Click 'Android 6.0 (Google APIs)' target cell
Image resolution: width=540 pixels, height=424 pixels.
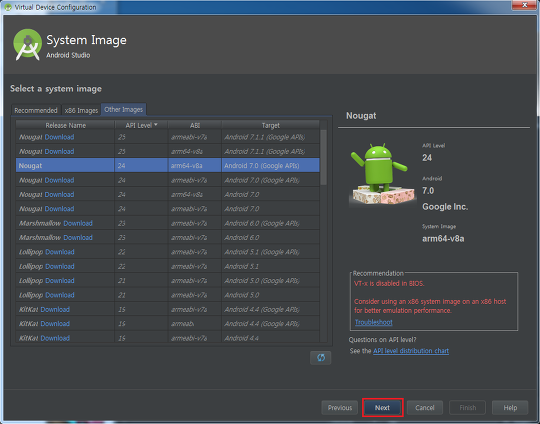270,223
